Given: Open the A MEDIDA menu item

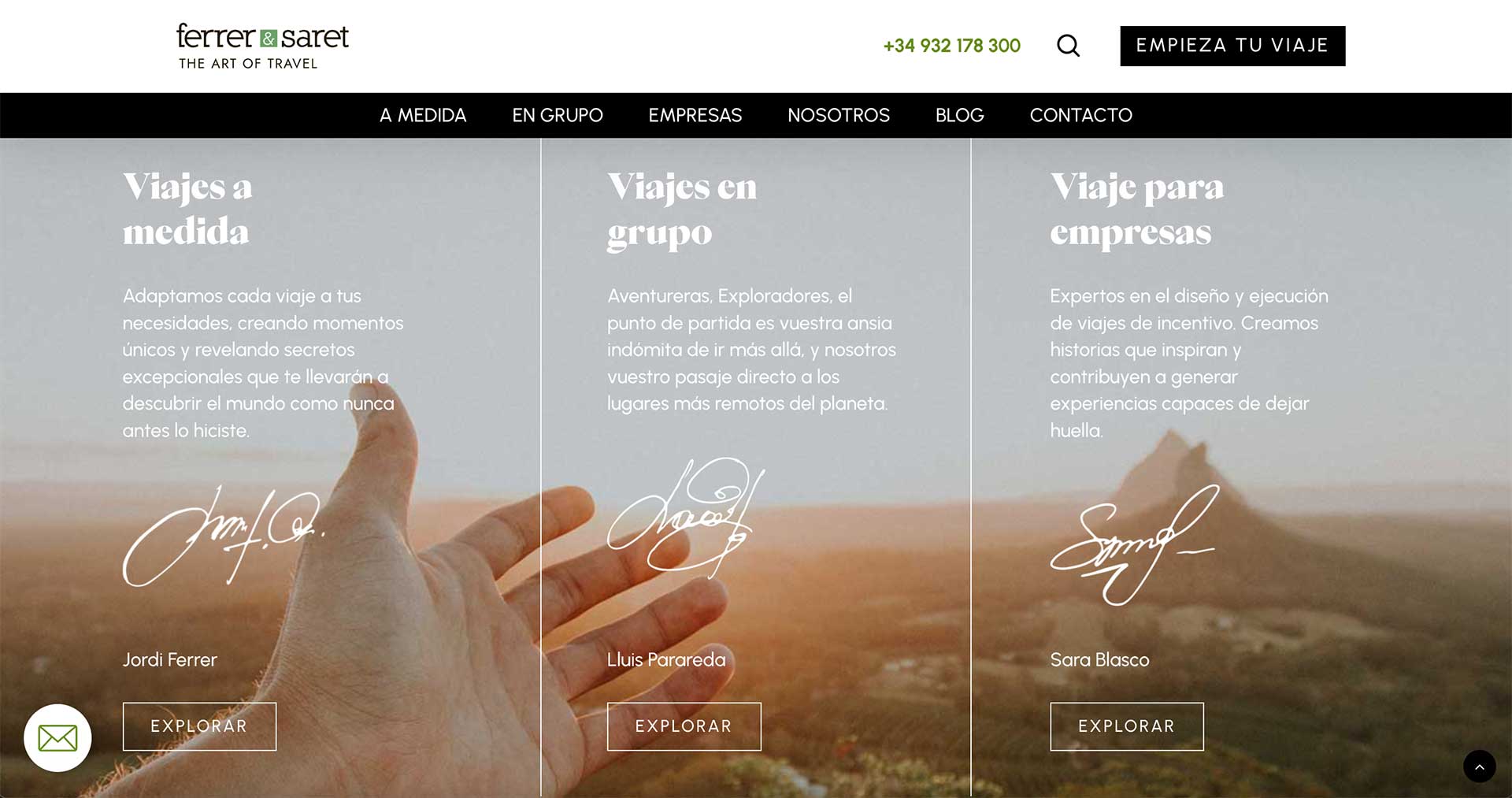Looking at the screenshot, I should 423,115.
